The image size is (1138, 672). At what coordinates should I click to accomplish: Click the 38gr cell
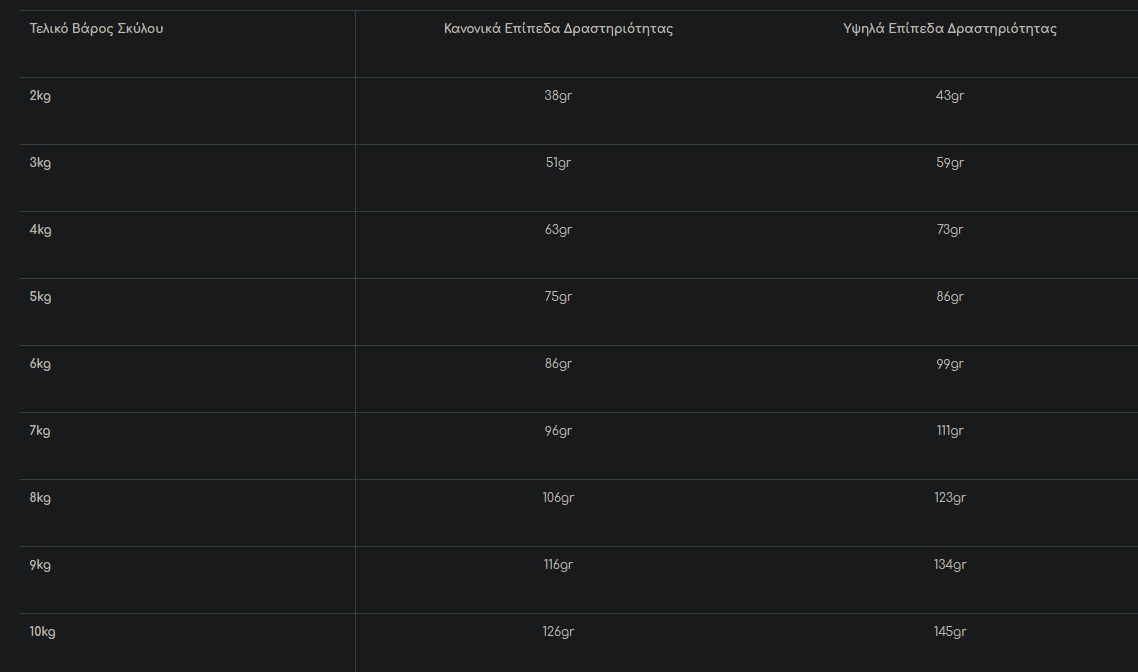pyautogui.click(x=558, y=96)
